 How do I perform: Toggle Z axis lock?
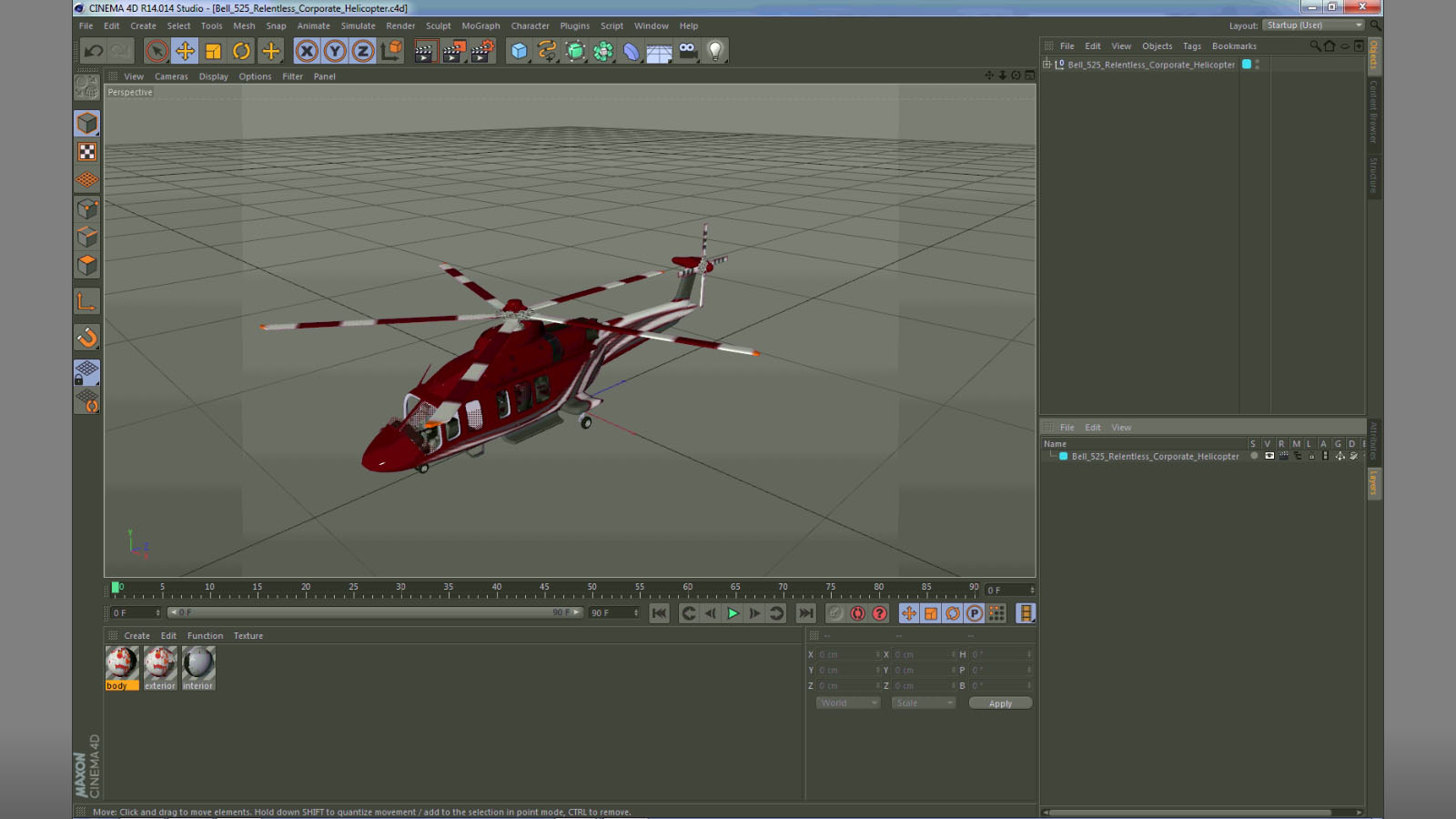click(363, 51)
